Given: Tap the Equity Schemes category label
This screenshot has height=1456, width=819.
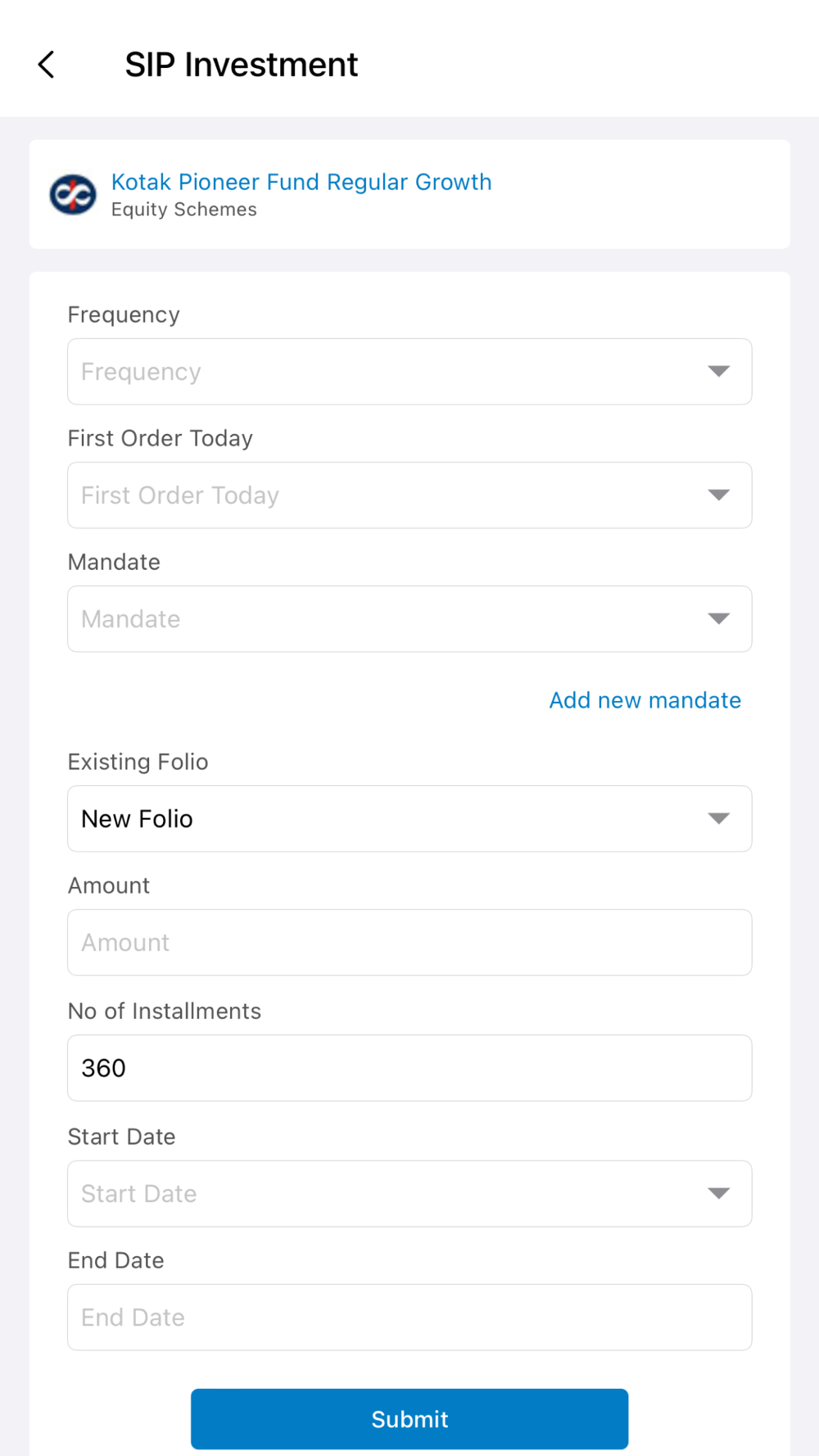Looking at the screenshot, I should 184,210.
